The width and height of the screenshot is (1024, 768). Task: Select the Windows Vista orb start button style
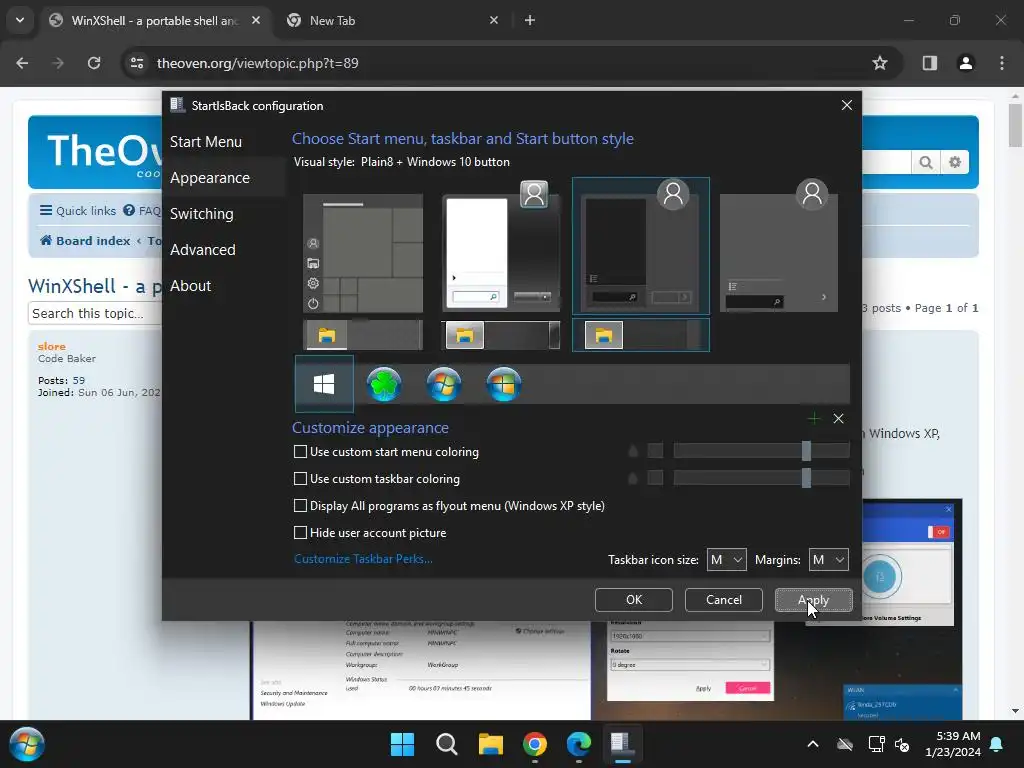coord(504,384)
